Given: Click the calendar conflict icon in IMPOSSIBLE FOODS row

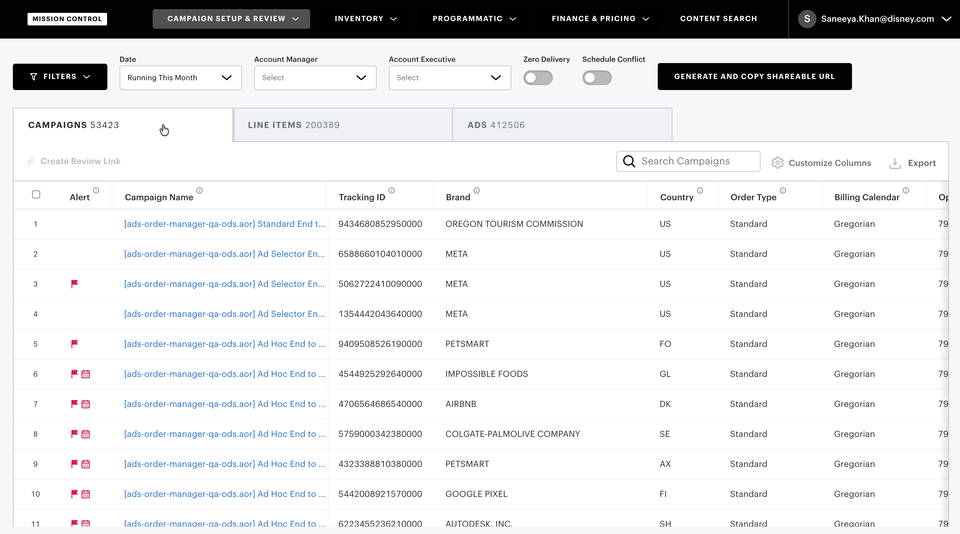Looking at the screenshot, I should [86, 374].
